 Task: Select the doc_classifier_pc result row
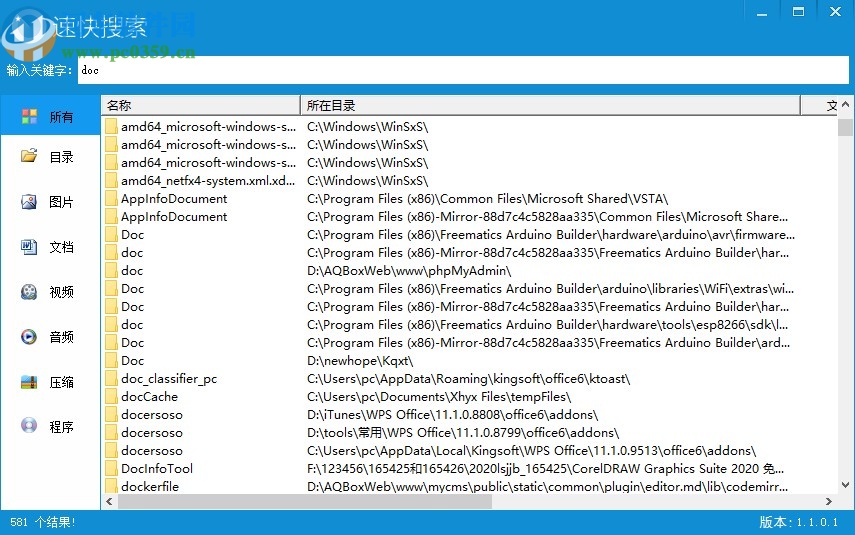coord(469,378)
